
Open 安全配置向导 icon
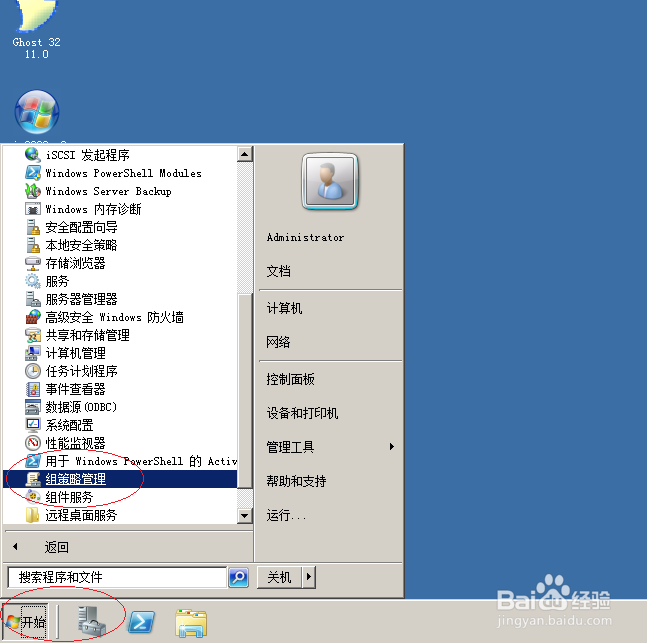pos(33,227)
